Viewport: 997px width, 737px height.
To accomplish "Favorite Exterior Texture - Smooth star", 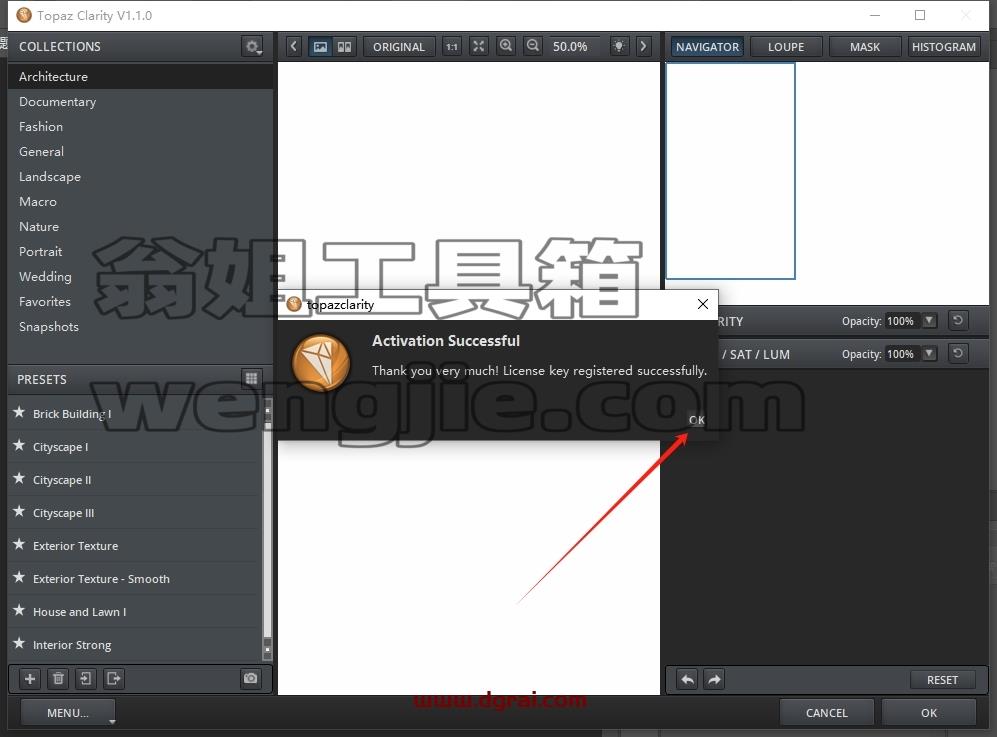I will pos(19,577).
